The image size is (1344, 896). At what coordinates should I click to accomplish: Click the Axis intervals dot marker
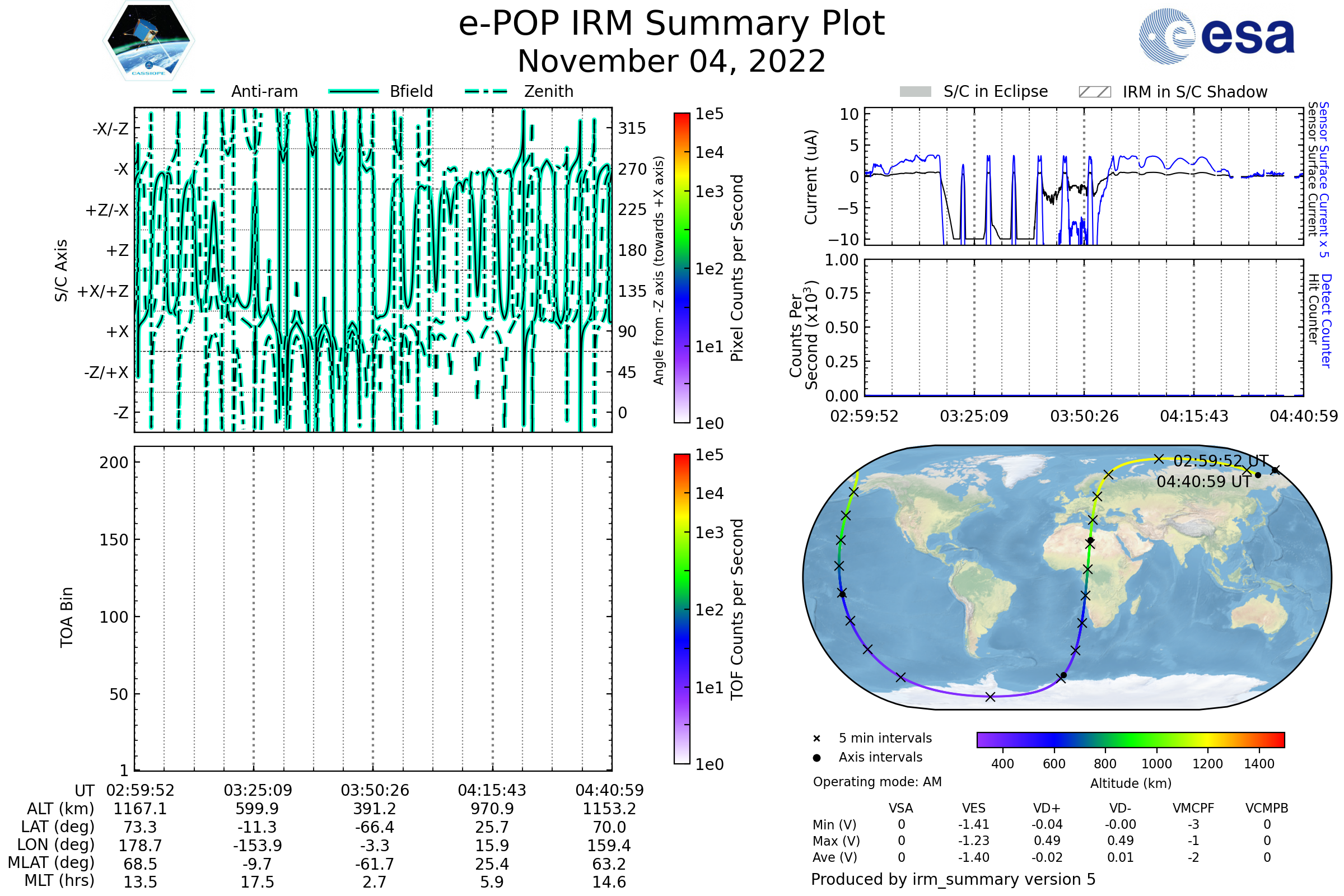(816, 758)
